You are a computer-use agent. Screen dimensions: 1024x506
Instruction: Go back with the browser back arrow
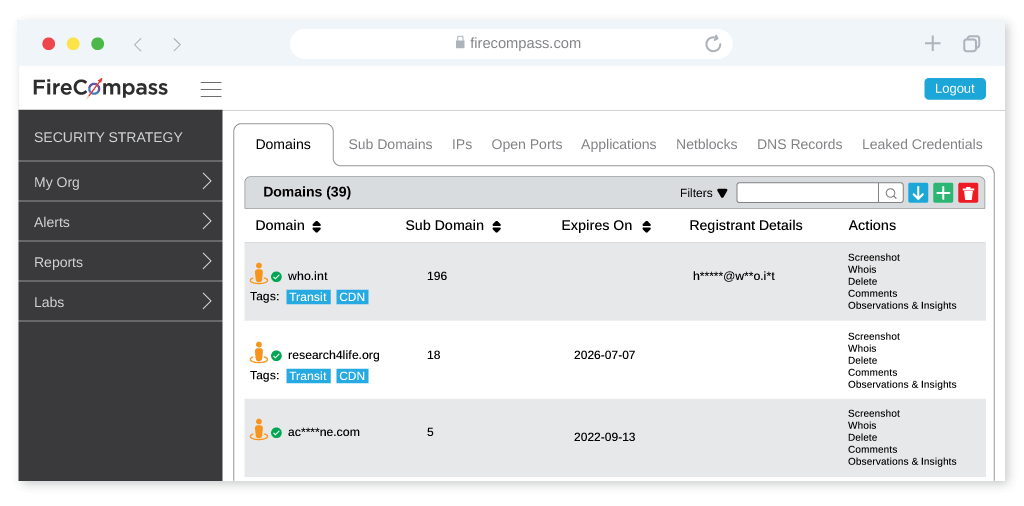click(138, 44)
